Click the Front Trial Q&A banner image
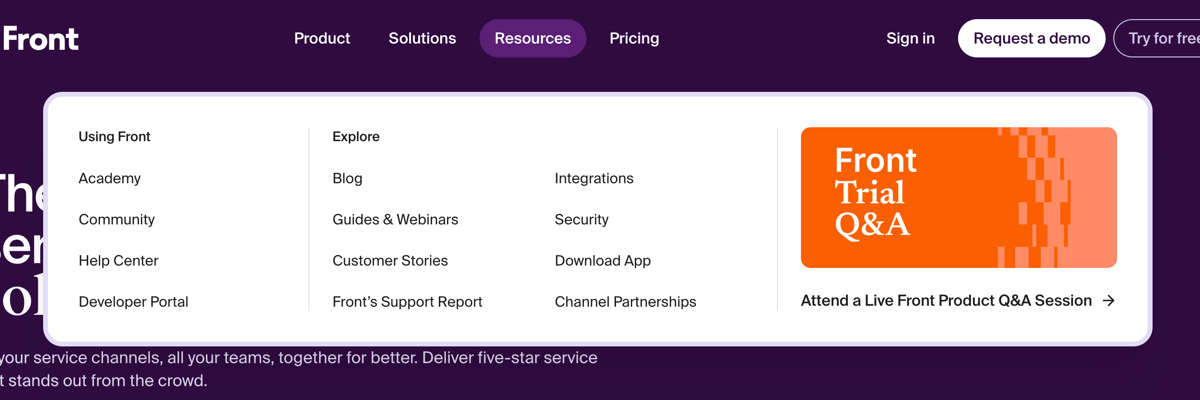 point(958,197)
